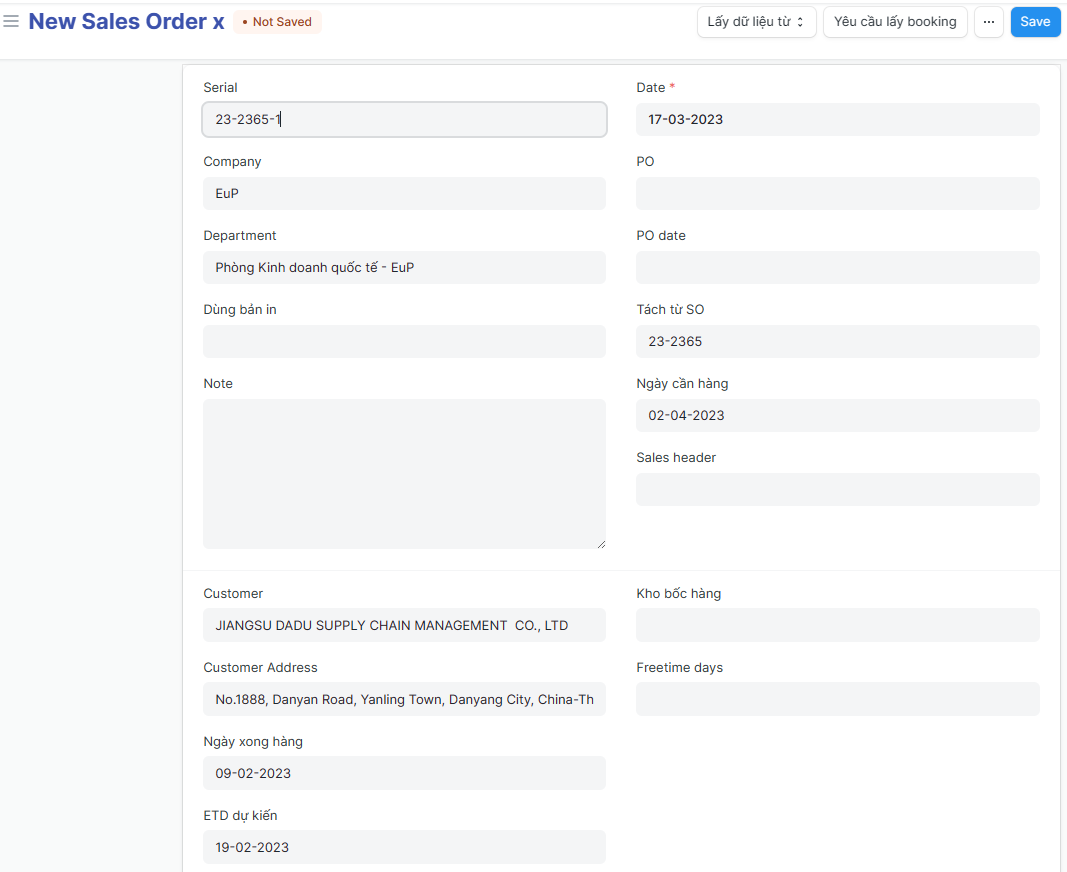Select the "Tách từ SO" value 23-2365
The width and height of the screenshot is (1067, 872).
(x=837, y=341)
